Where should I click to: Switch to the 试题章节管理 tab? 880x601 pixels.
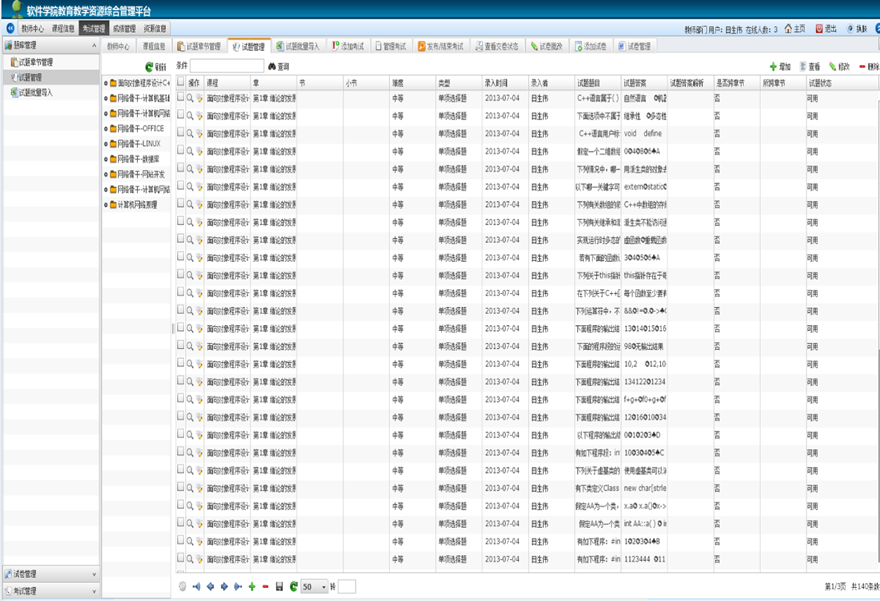(199, 46)
